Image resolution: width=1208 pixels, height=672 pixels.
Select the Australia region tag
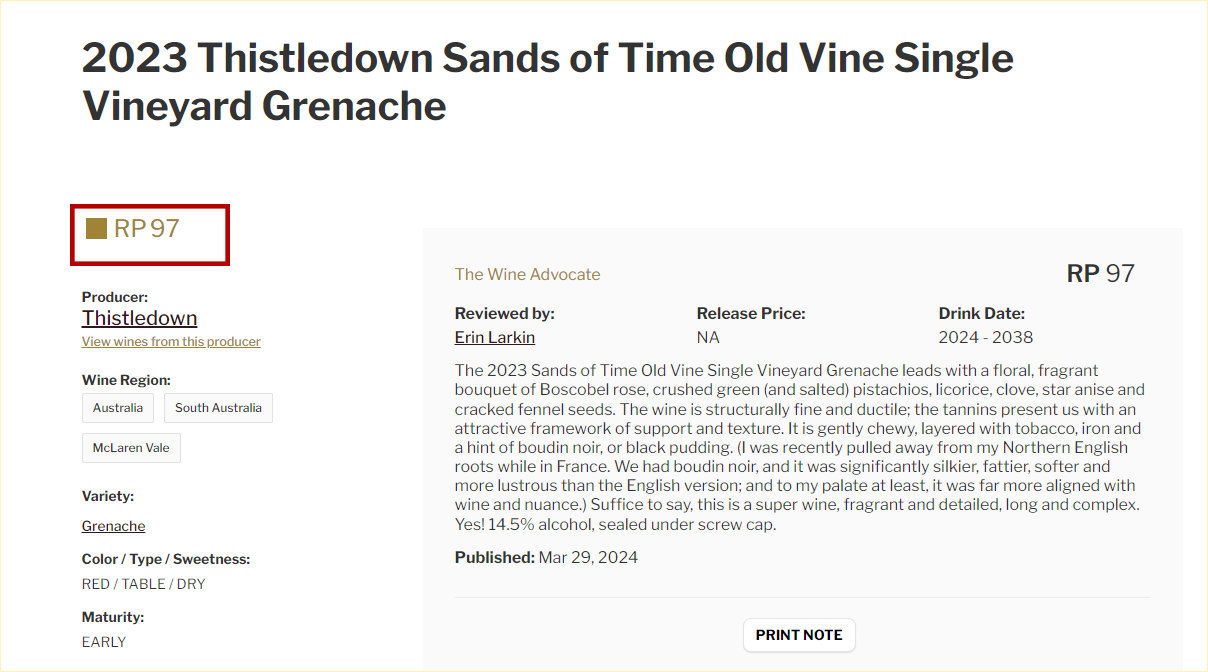click(118, 408)
